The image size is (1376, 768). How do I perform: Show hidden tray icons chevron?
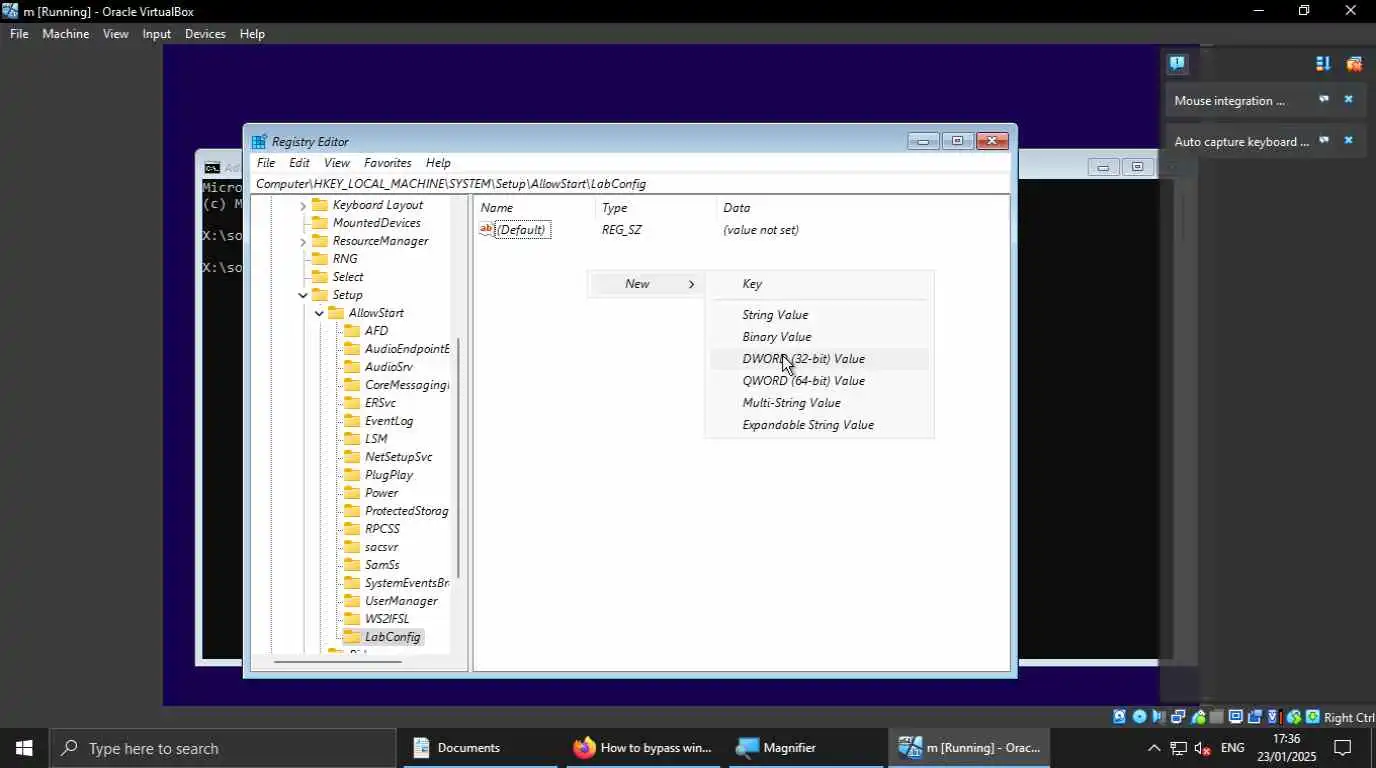(x=1154, y=748)
